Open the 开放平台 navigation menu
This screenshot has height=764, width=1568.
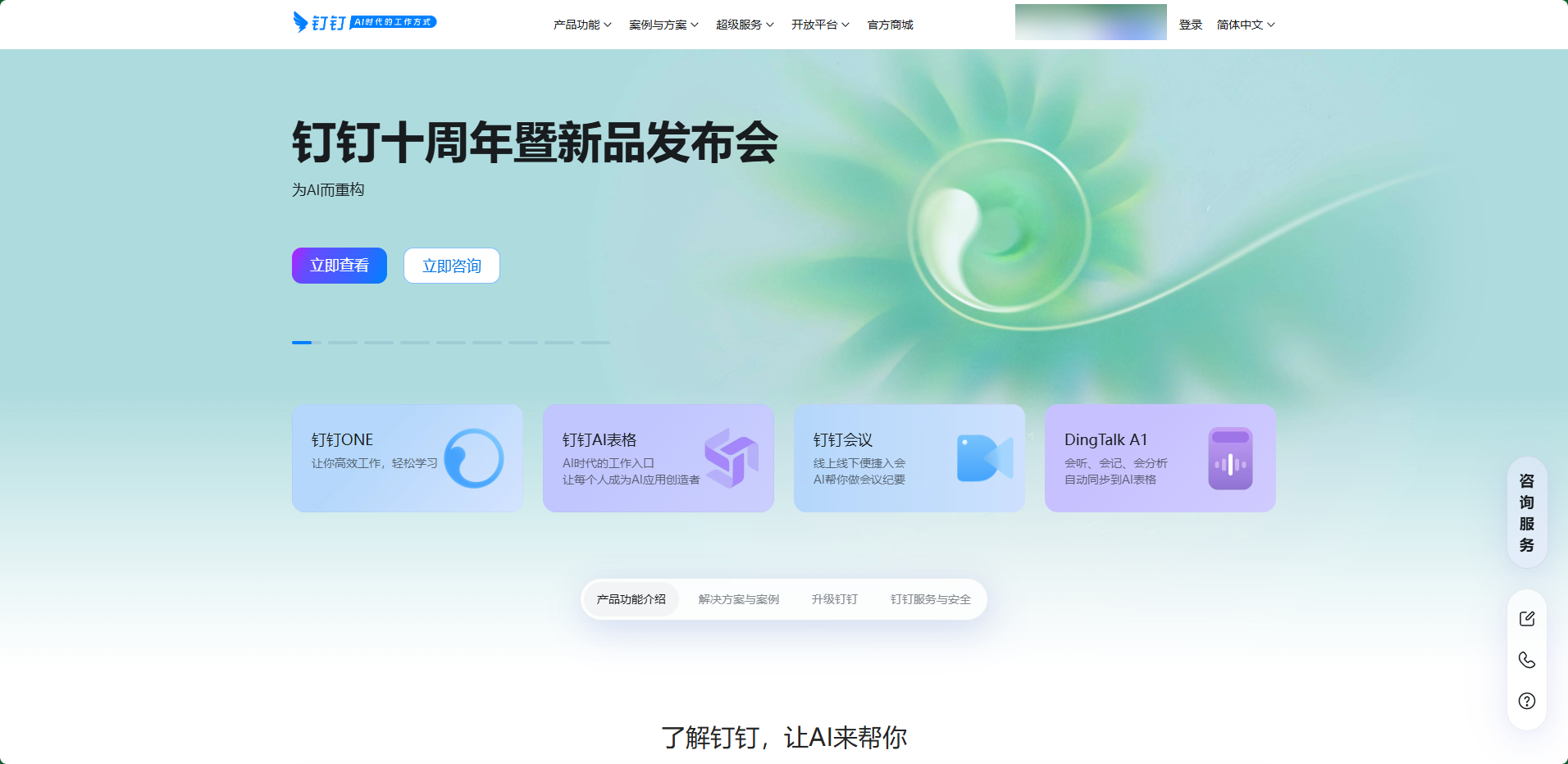819,25
